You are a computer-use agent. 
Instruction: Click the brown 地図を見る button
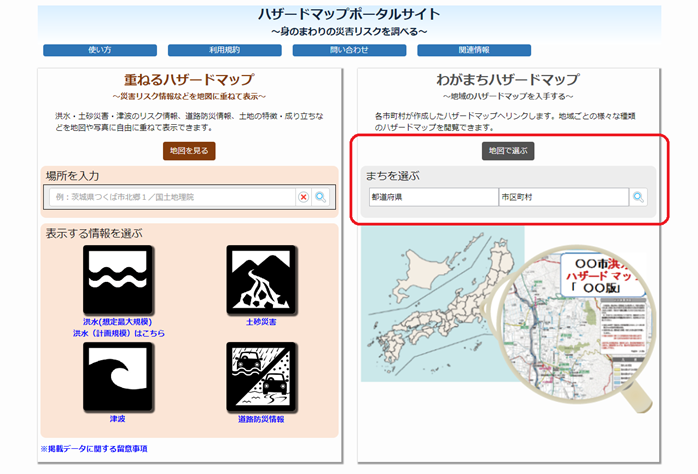pyautogui.click(x=189, y=151)
